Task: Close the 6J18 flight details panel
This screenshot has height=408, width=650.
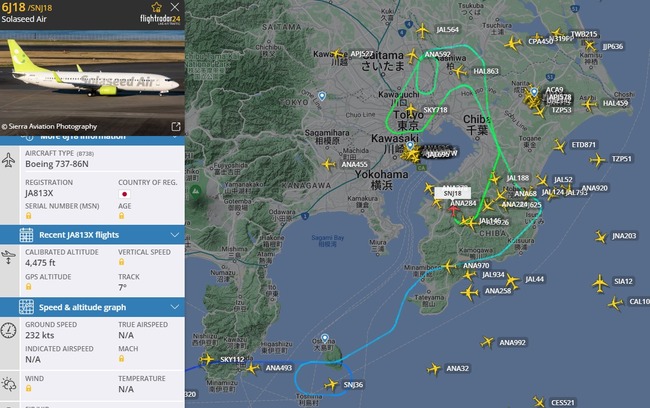Action: click(x=175, y=7)
